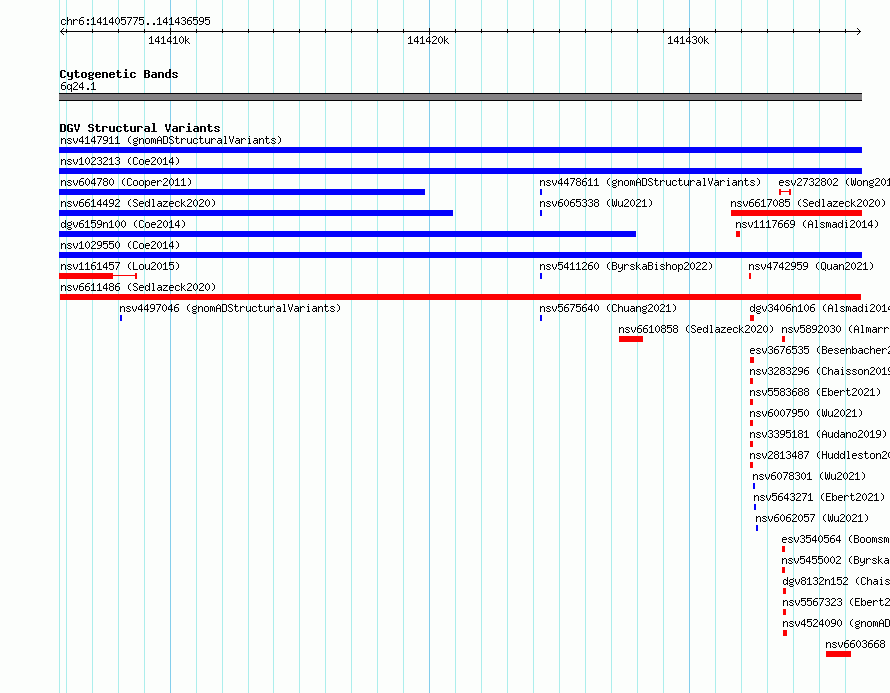The width and height of the screenshot is (890, 693).
Task: Click small red marker under nsv1117669
Action: 738,234
